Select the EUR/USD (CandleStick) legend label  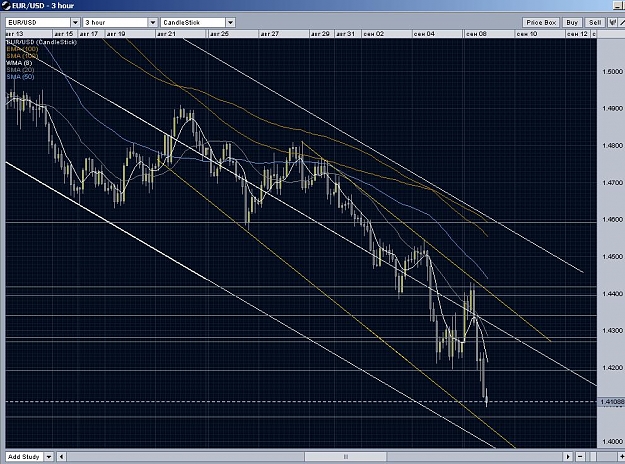41,42
